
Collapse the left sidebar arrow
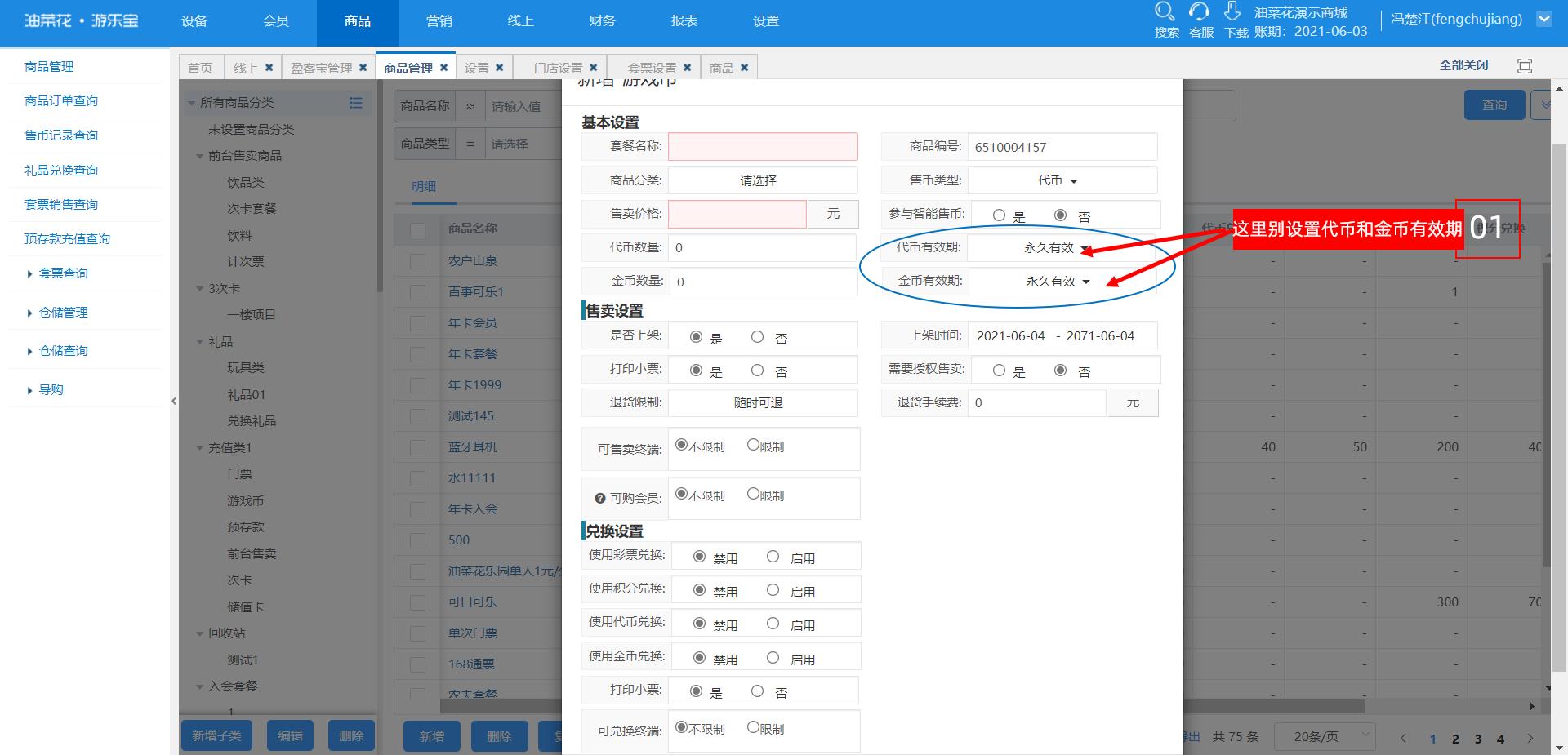(x=174, y=401)
